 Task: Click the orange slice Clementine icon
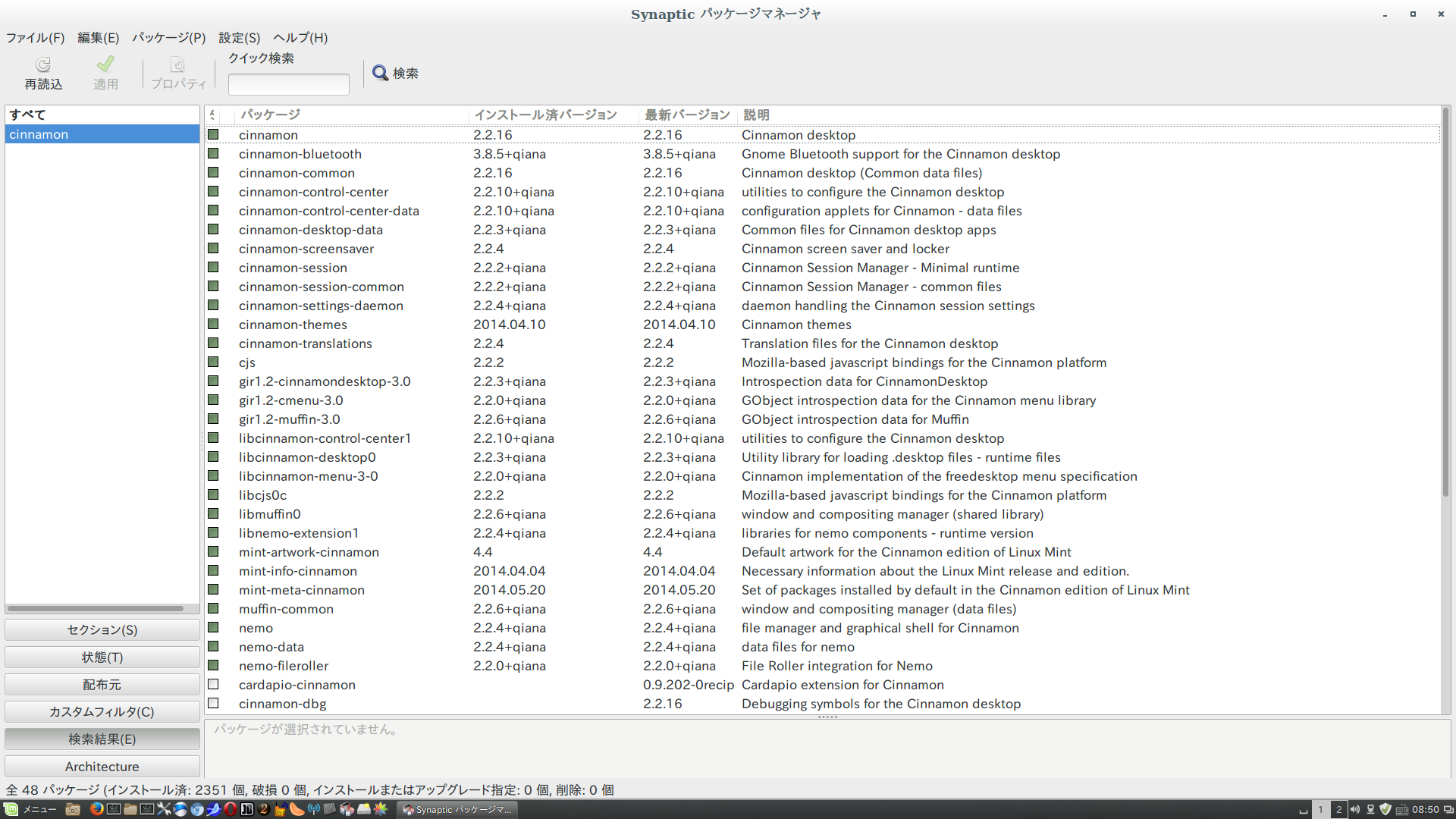click(297, 809)
